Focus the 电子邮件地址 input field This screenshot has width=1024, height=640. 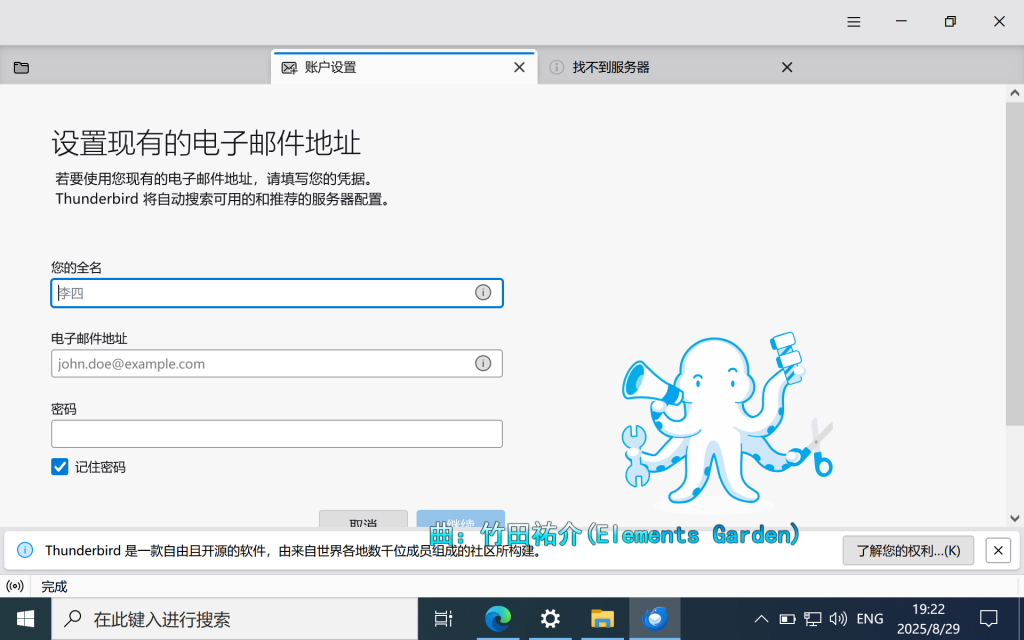coord(277,364)
